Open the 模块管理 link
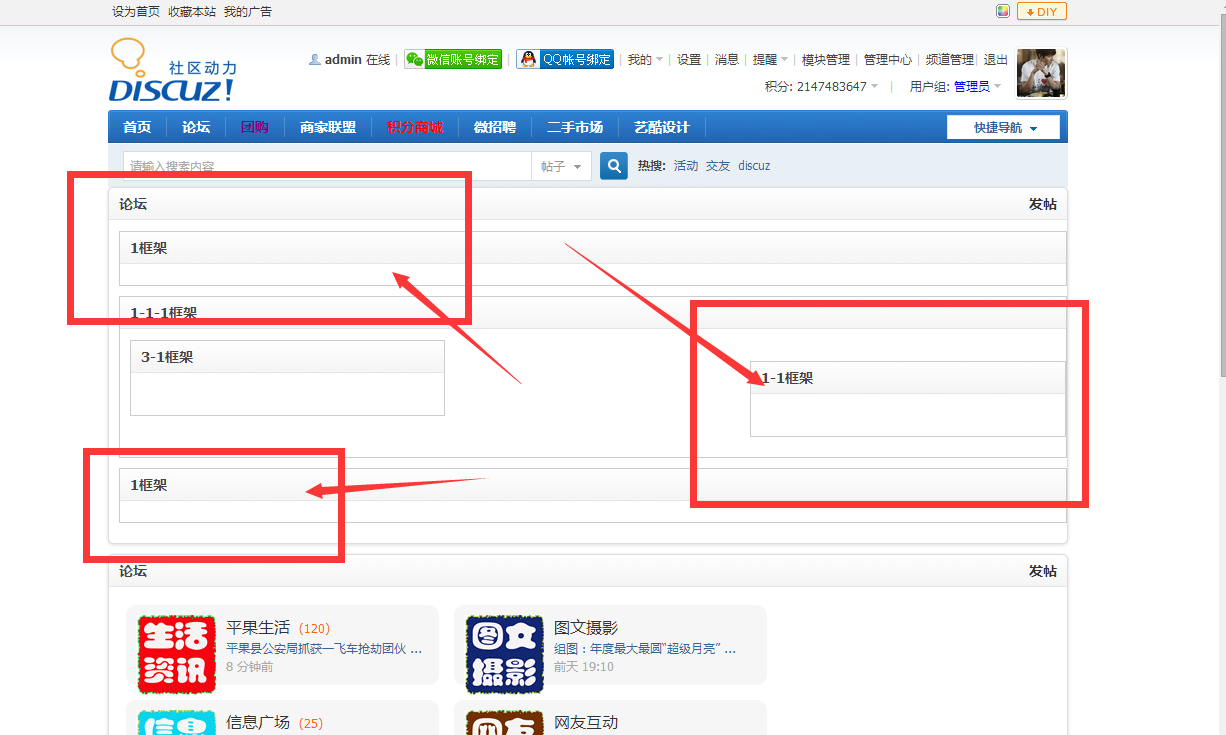The image size is (1226, 735). [x=826, y=60]
